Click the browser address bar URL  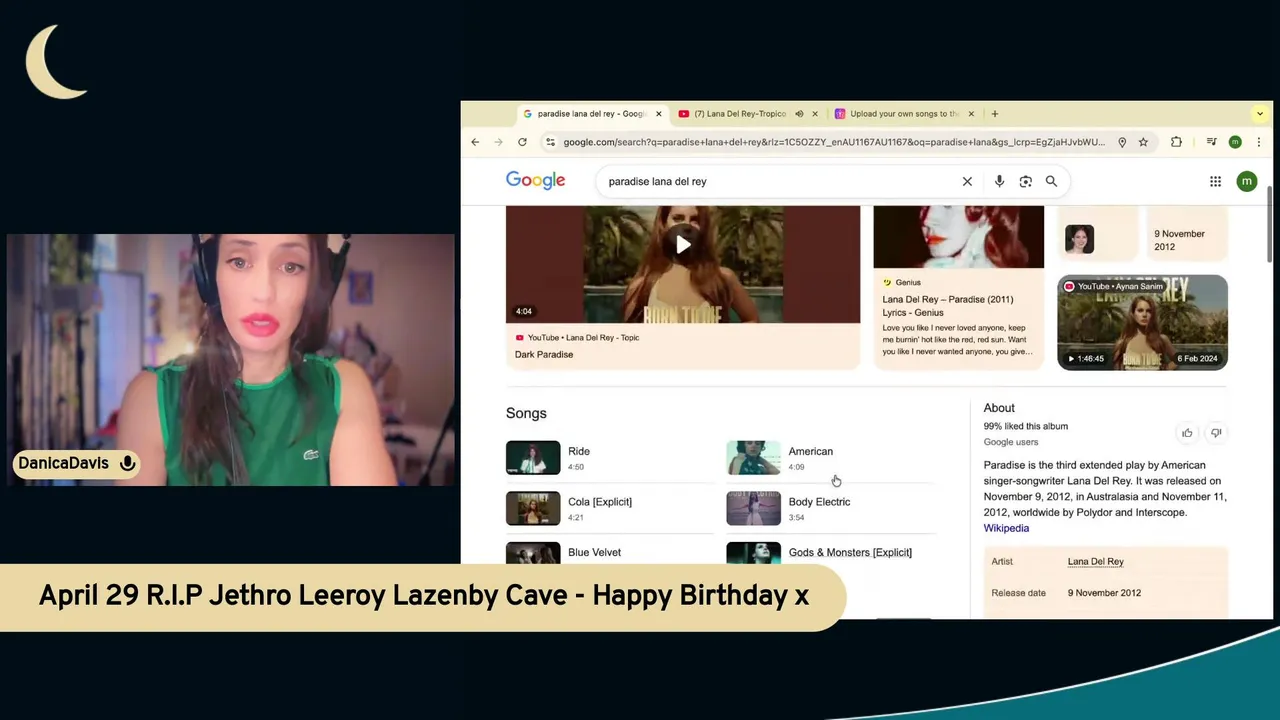(834, 142)
